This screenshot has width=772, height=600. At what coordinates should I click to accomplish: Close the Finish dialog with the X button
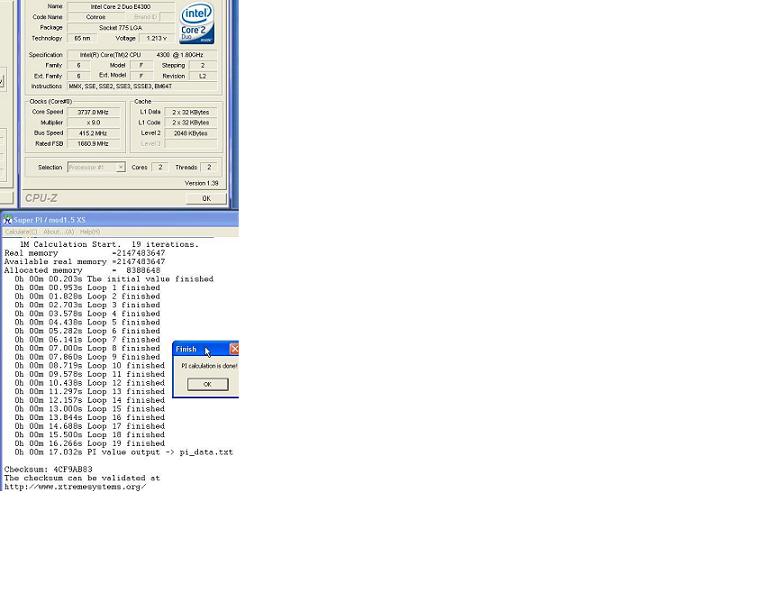point(234,349)
